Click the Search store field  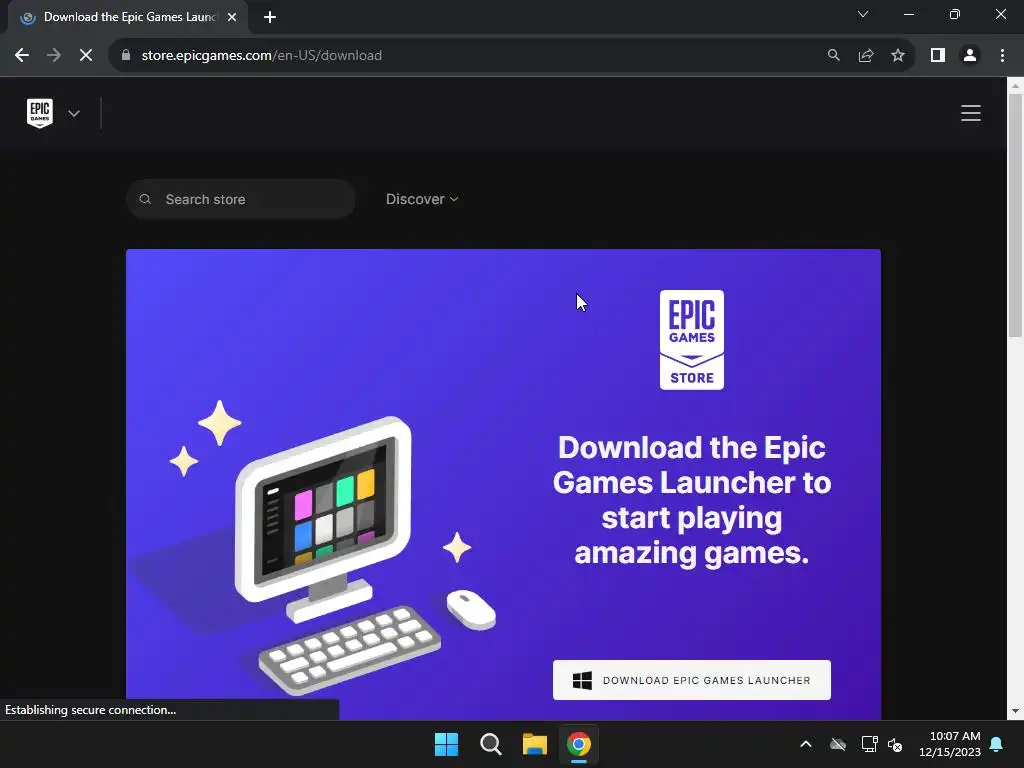pos(240,199)
